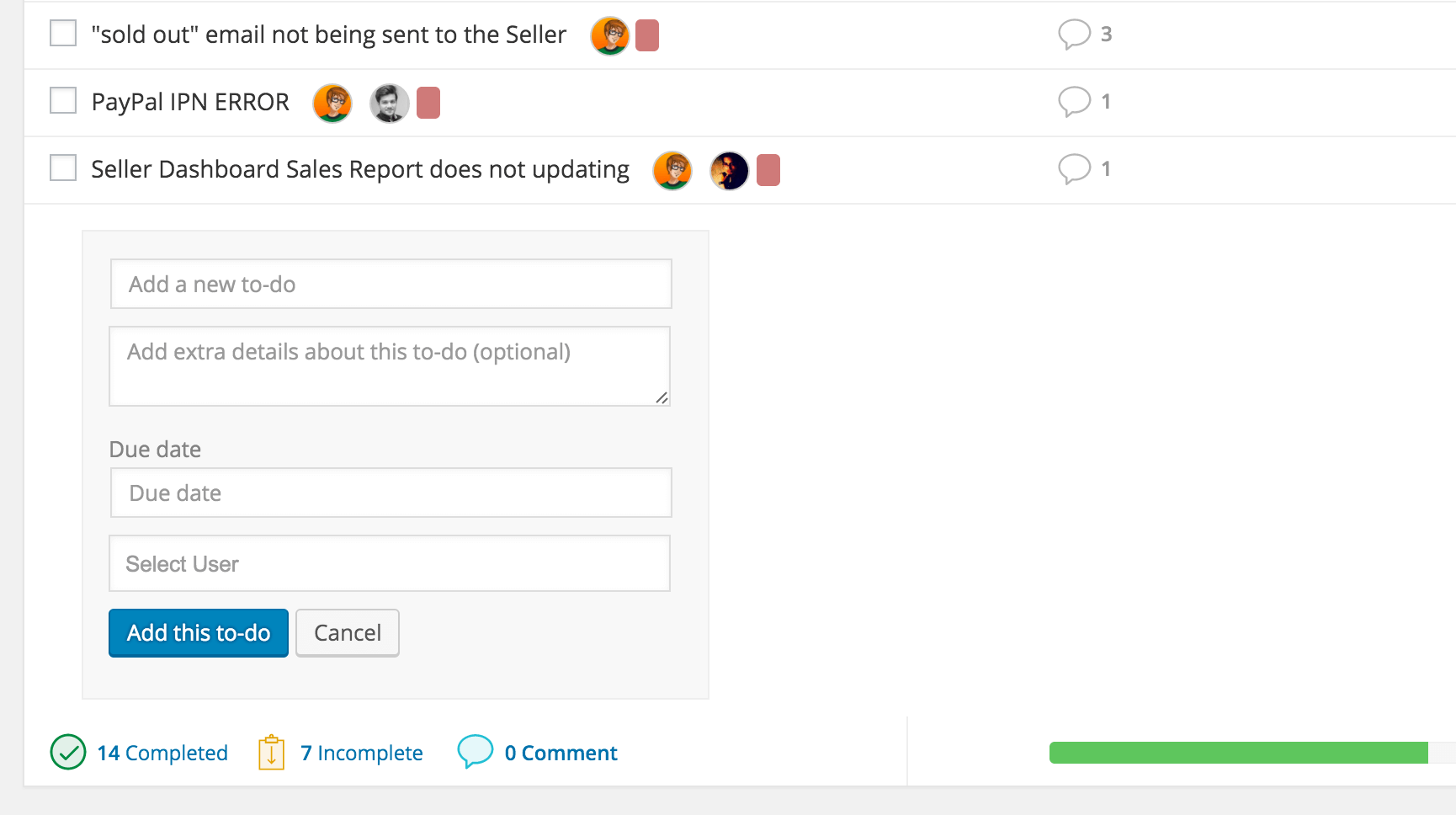Click comment bubble icon on "sold out" email task

coord(1074,34)
